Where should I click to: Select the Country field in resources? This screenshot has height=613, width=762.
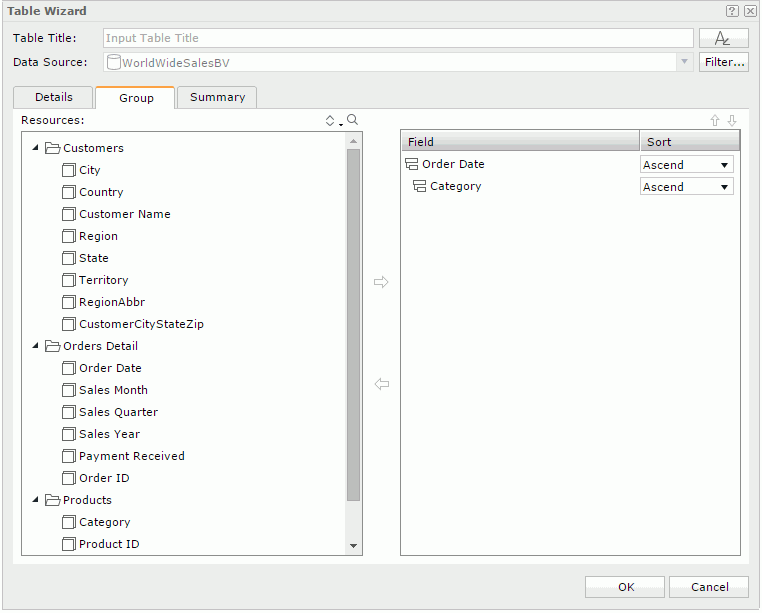[x=101, y=192]
